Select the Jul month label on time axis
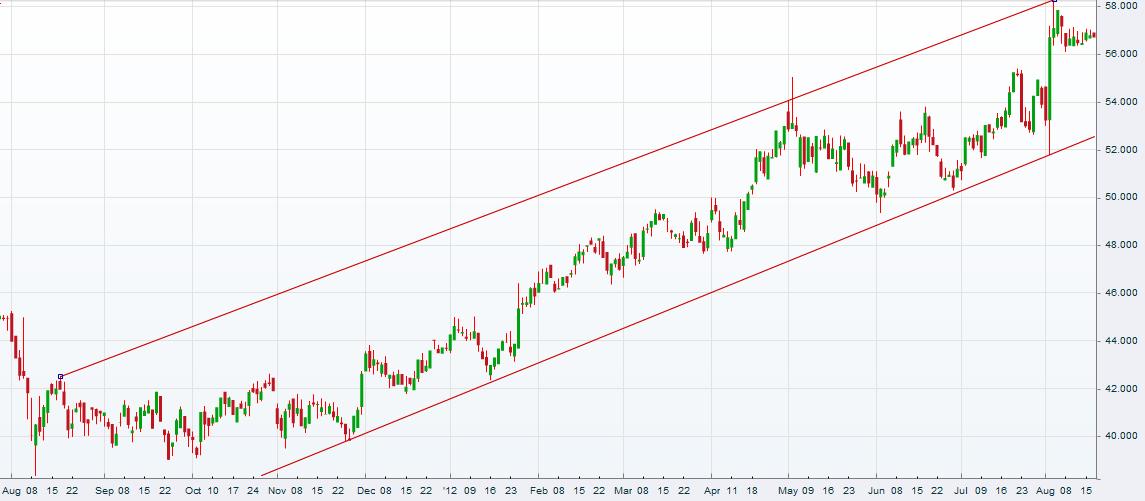 (x=961, y=492)
